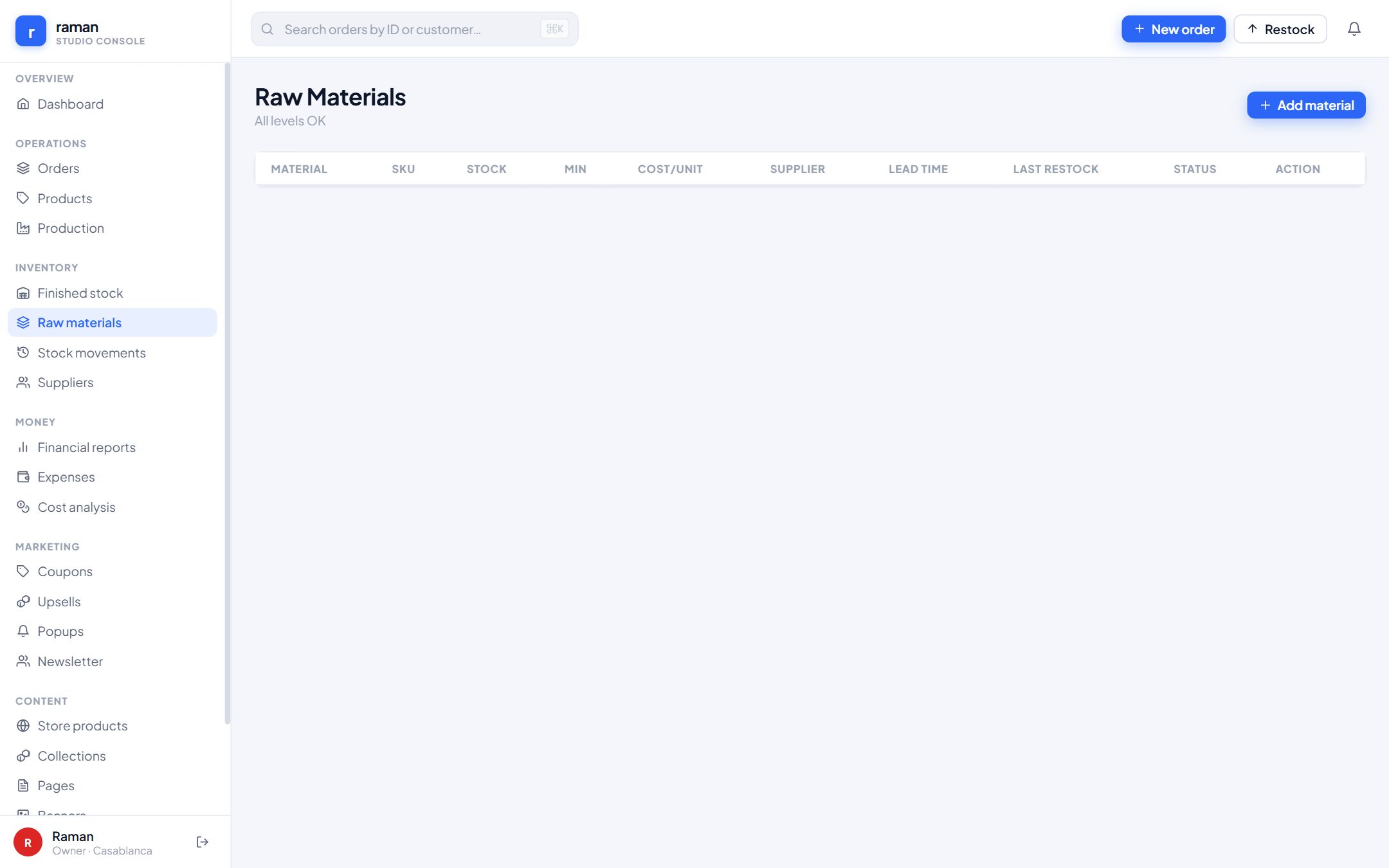Screen dimensions: 1389x868
Task: Click the sidebar scrollbar
Action: point(227,393)
